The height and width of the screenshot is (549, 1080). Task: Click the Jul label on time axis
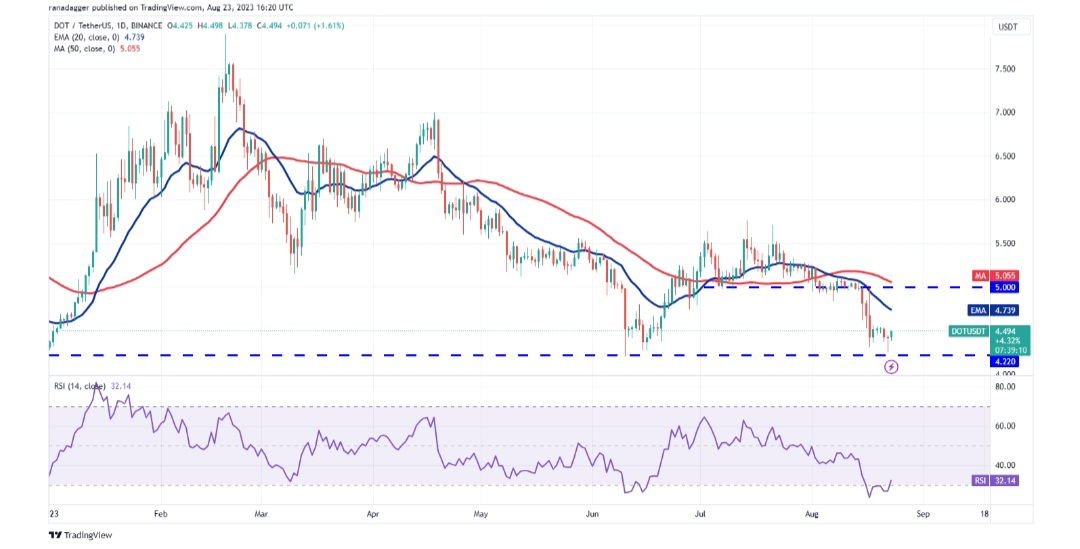[x=700, y=511]
